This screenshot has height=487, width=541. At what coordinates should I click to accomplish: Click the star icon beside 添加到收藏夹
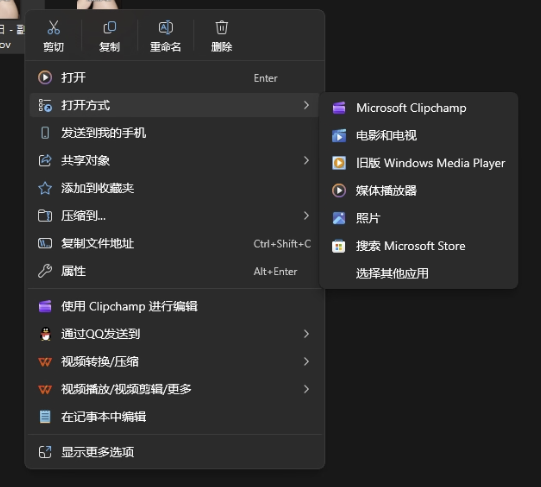[45, 188]
